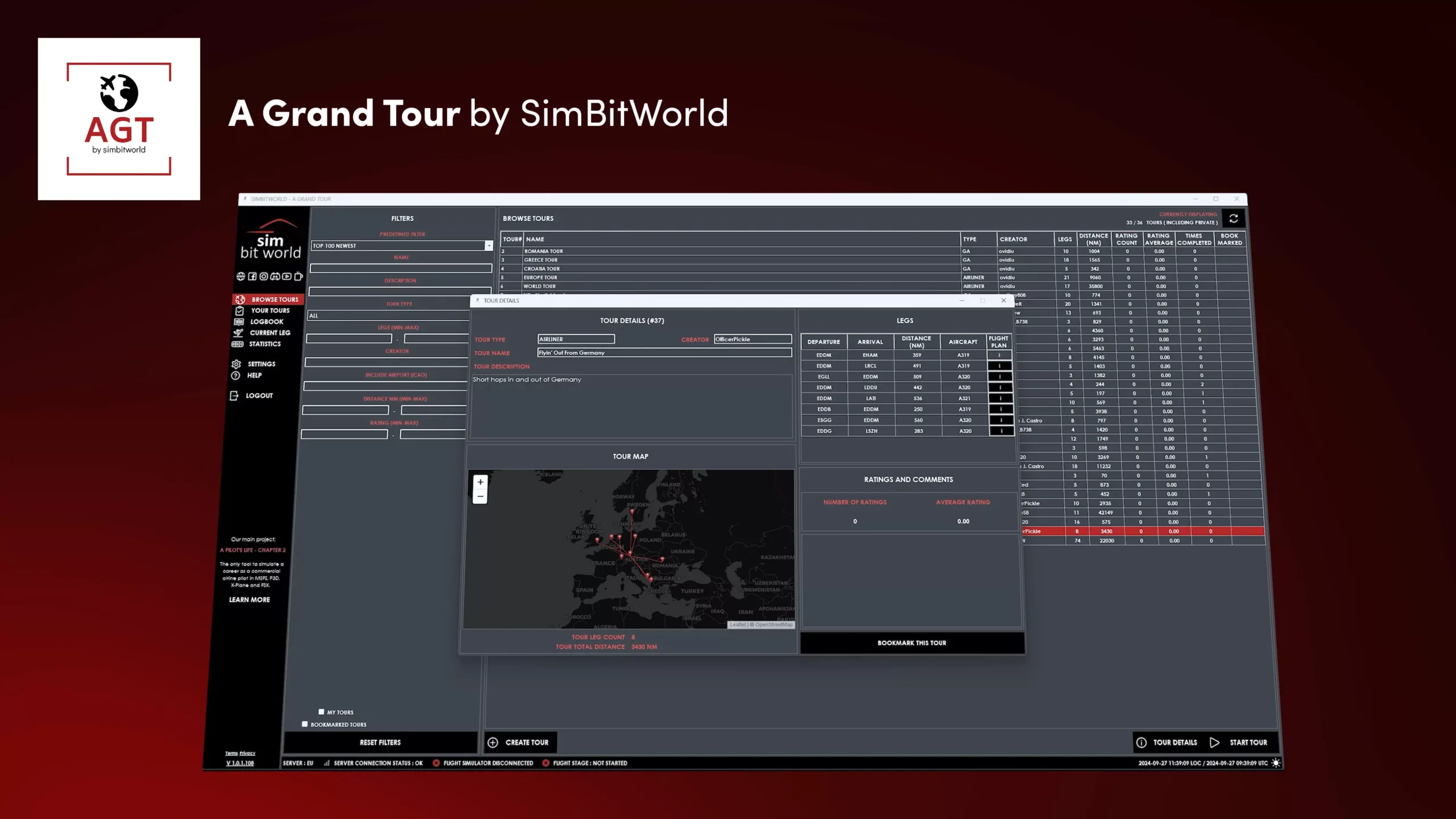Toggle the sun theme icon in status bar

[x=1276, y=763]
